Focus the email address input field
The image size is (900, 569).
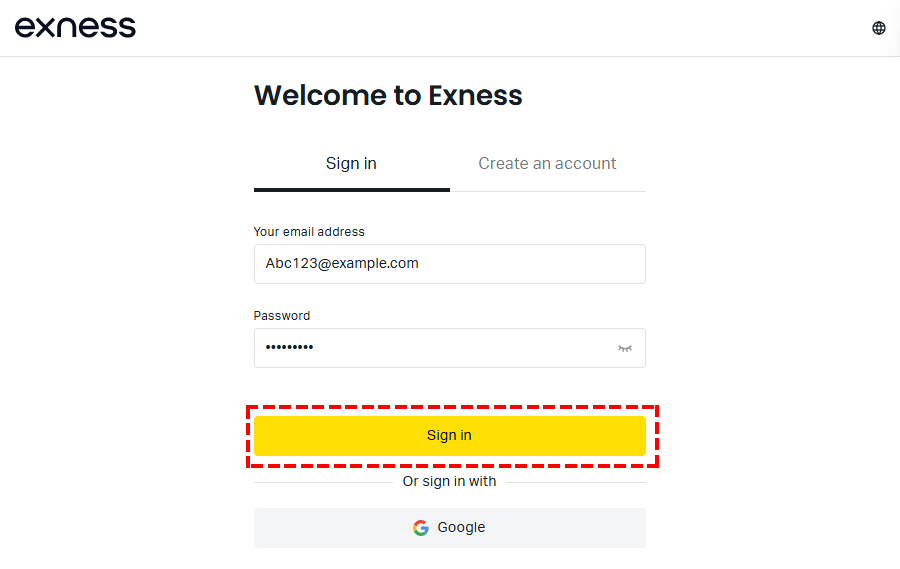449,264
